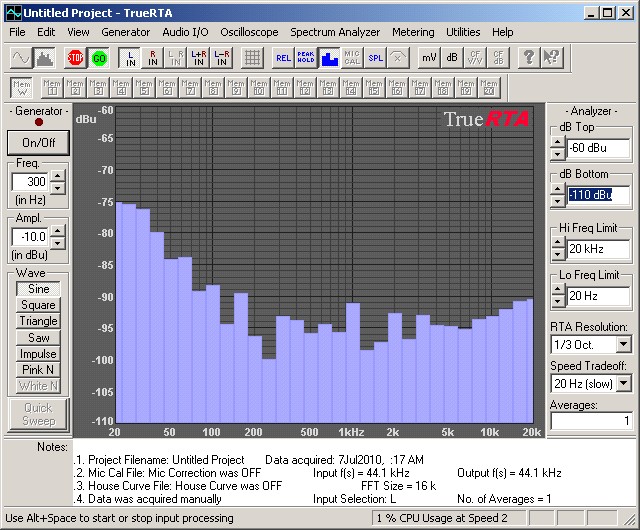Click the sine wave oscilloscope icon
The height and width of the screenshot is (530, 640).
pos(20,57)
